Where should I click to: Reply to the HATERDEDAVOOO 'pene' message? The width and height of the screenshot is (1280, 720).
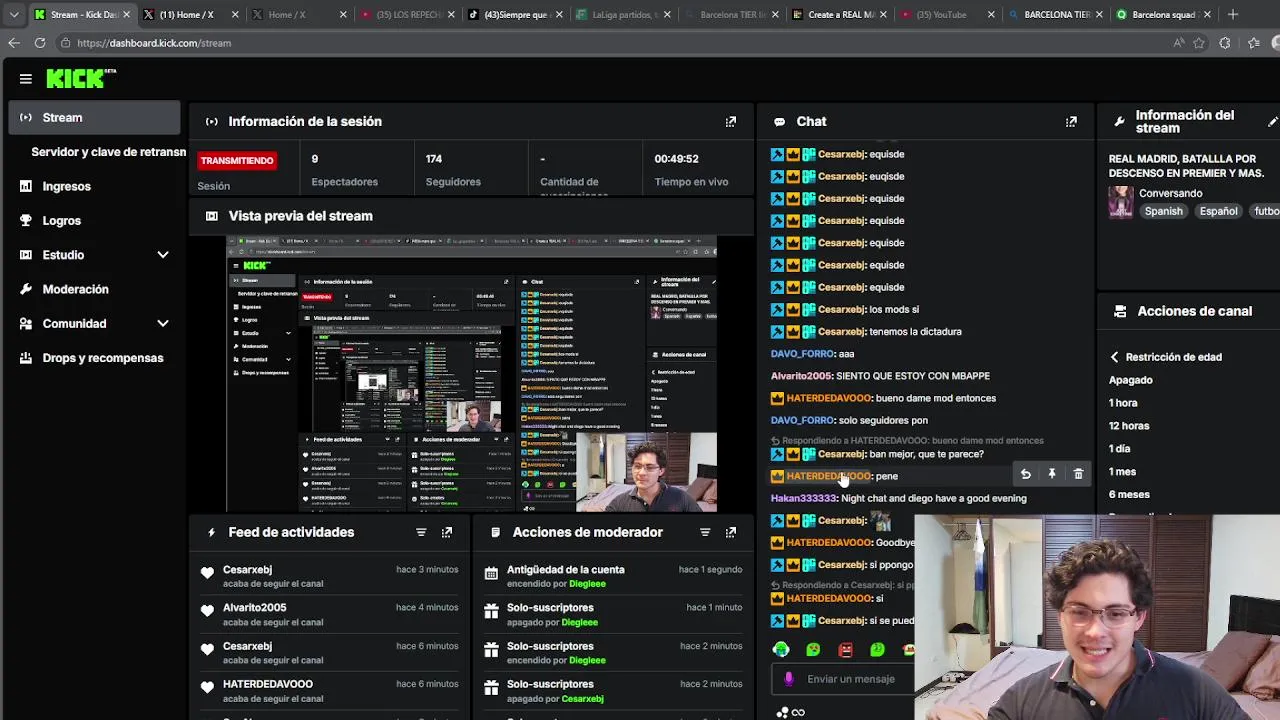point(1025,475)
